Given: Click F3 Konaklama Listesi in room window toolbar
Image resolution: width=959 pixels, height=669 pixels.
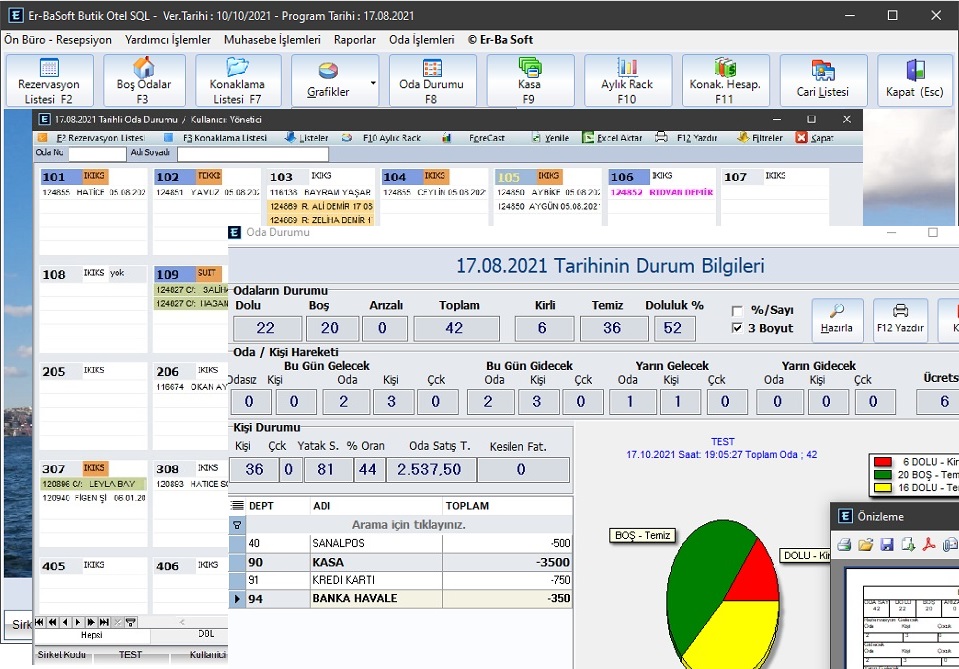Looking at the screenshot, I should pyautogui.click(x=216, y=138).
